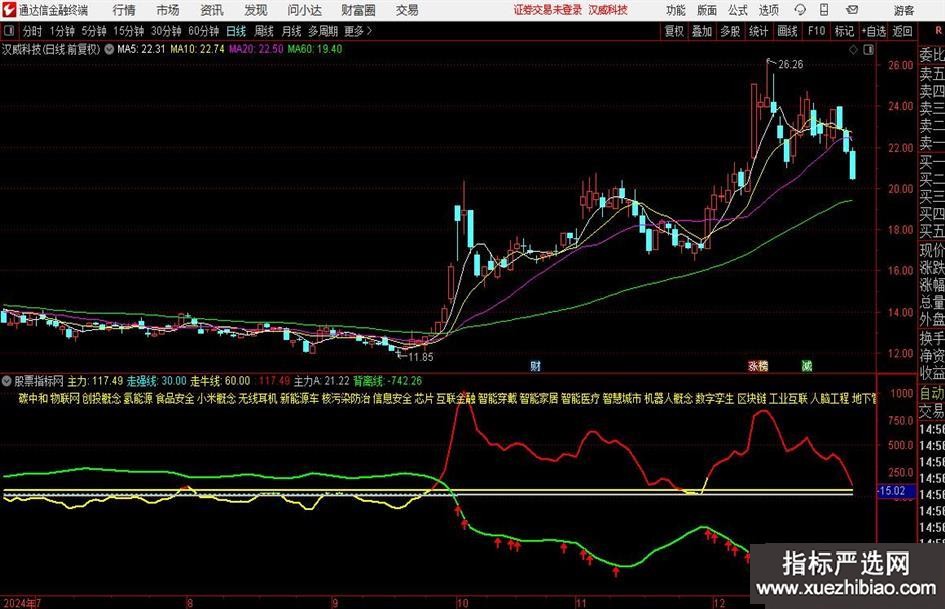
Task: Open the 发现 menu
Action: point(256,10)
